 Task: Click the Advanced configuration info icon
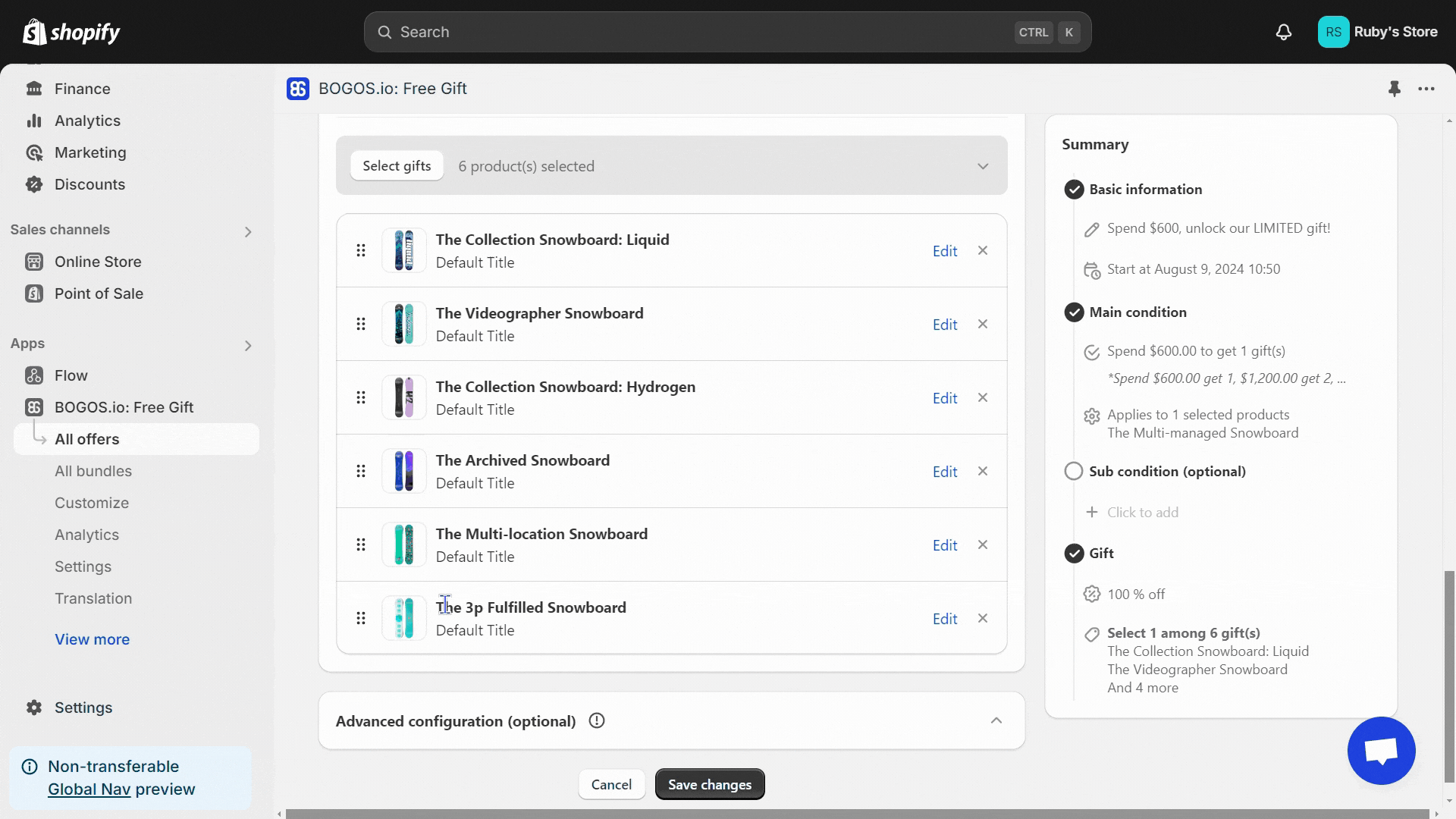pyautogui.click(x=597, y=720)
